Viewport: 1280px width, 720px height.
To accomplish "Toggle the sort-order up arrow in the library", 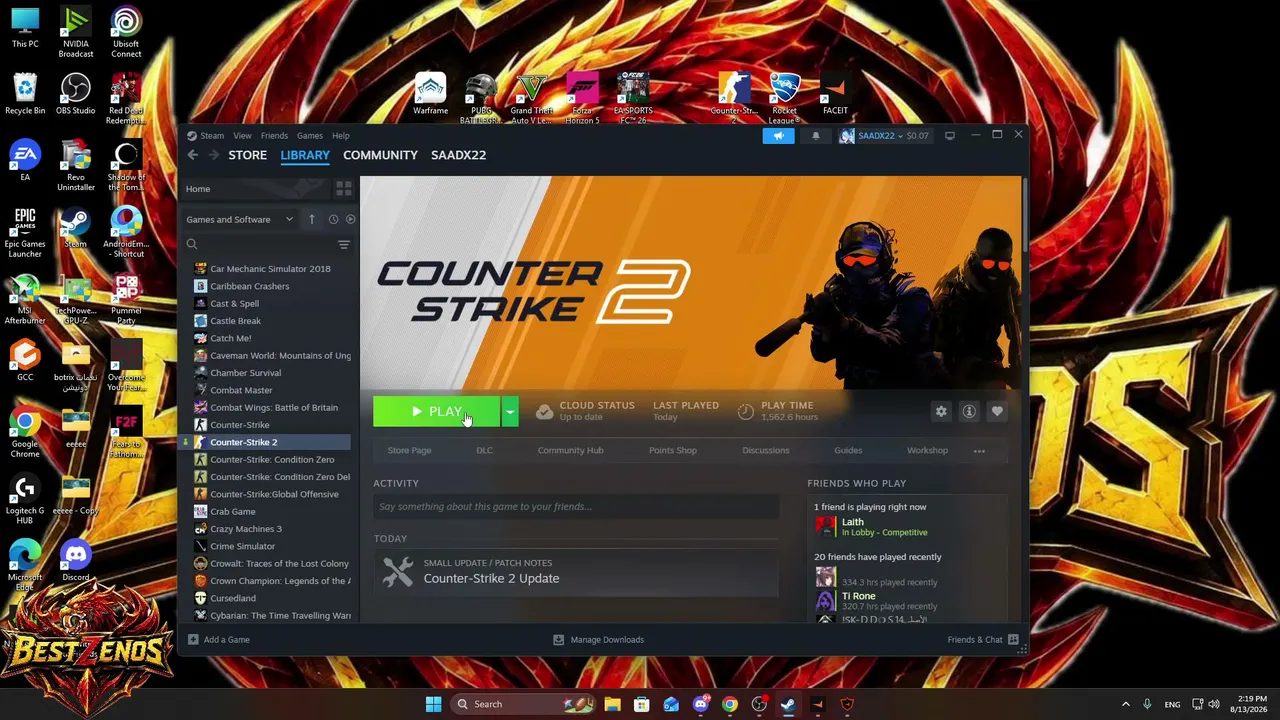I will point(312,219).
